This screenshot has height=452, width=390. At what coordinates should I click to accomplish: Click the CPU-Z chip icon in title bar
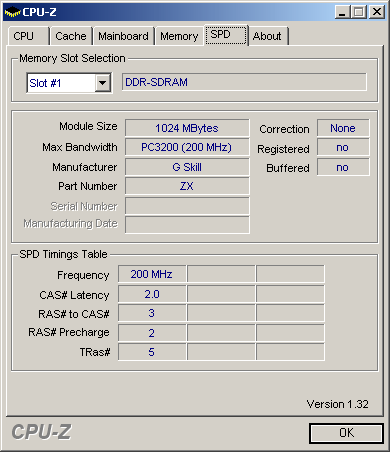point(13,12)
